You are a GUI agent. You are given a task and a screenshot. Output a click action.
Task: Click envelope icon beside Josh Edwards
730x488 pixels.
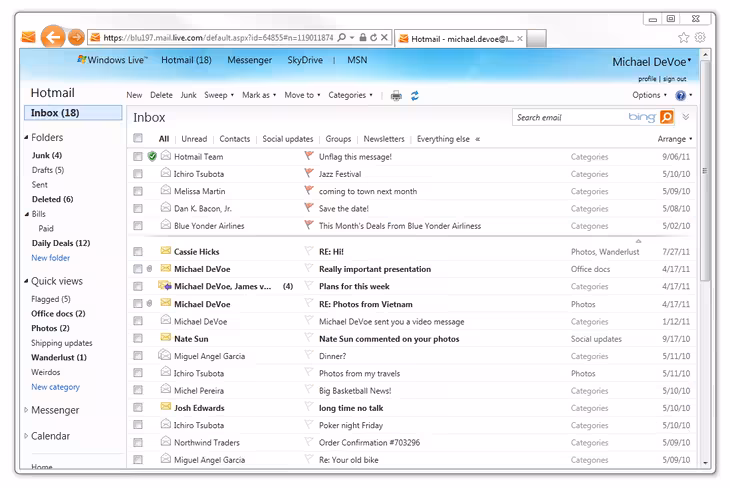pos(165,407)
